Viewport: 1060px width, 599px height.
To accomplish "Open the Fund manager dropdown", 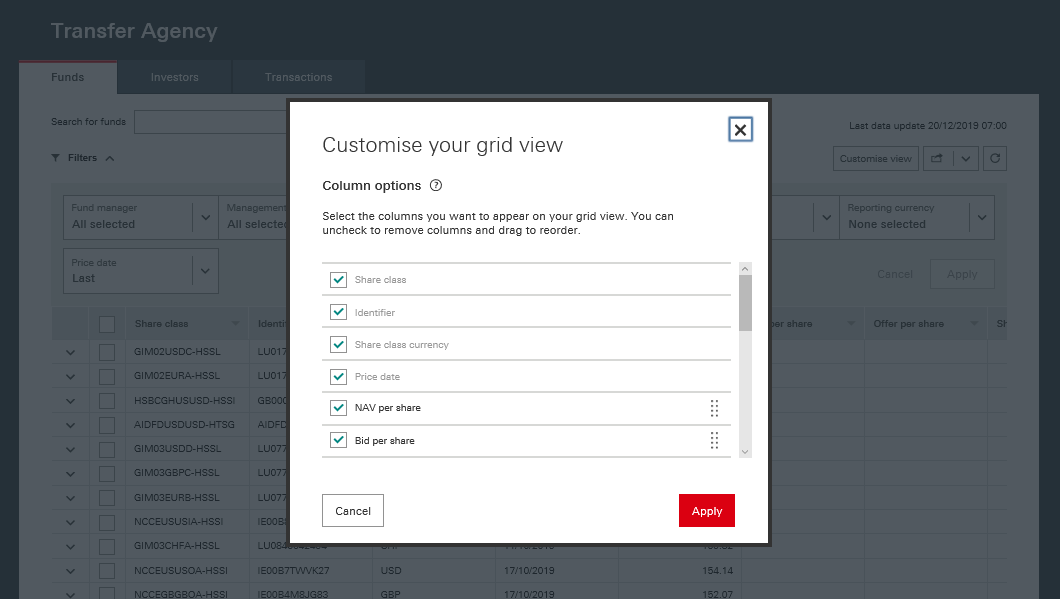I will click(206, 217).
